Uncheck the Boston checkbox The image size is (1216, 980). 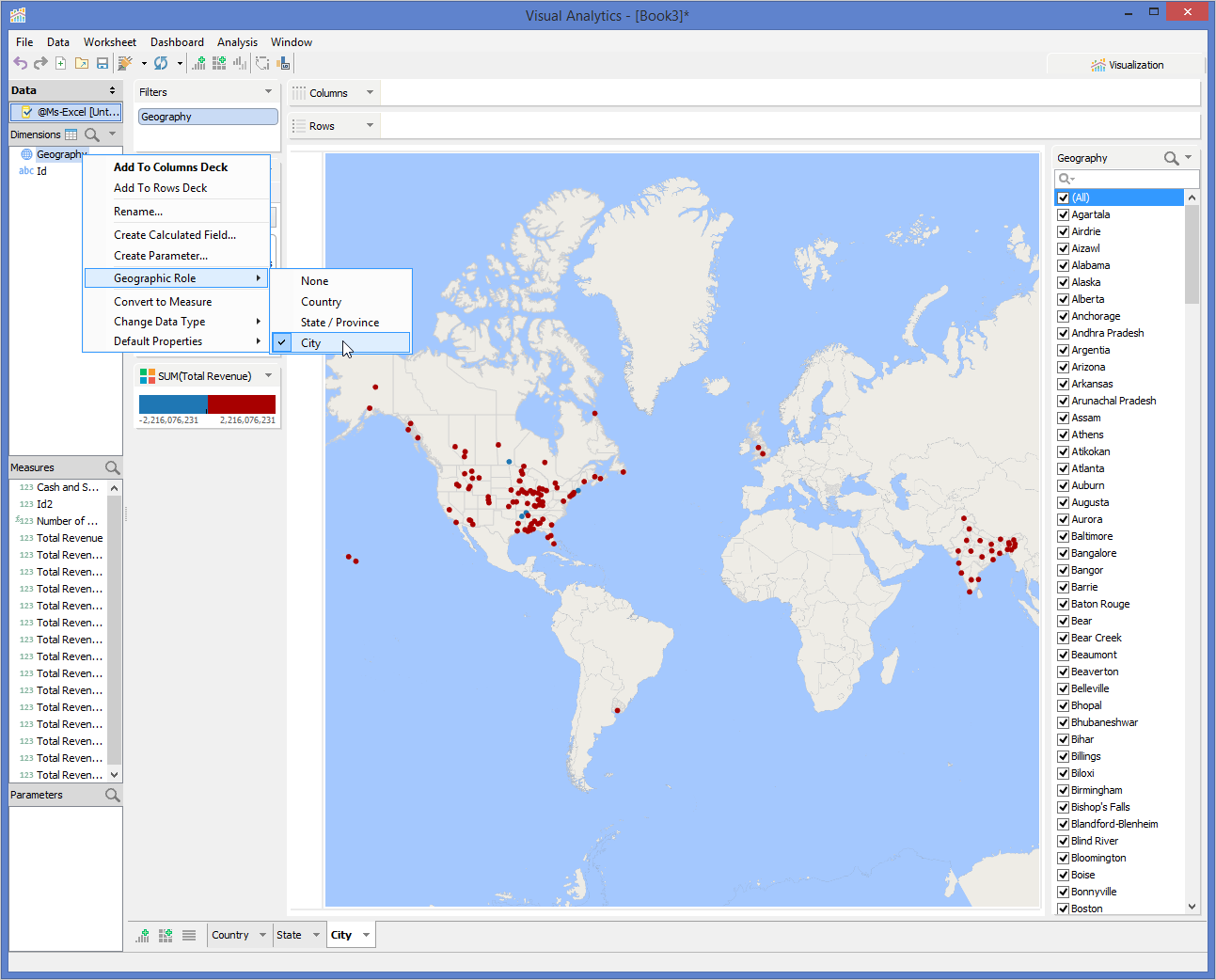coord(1063,909)
